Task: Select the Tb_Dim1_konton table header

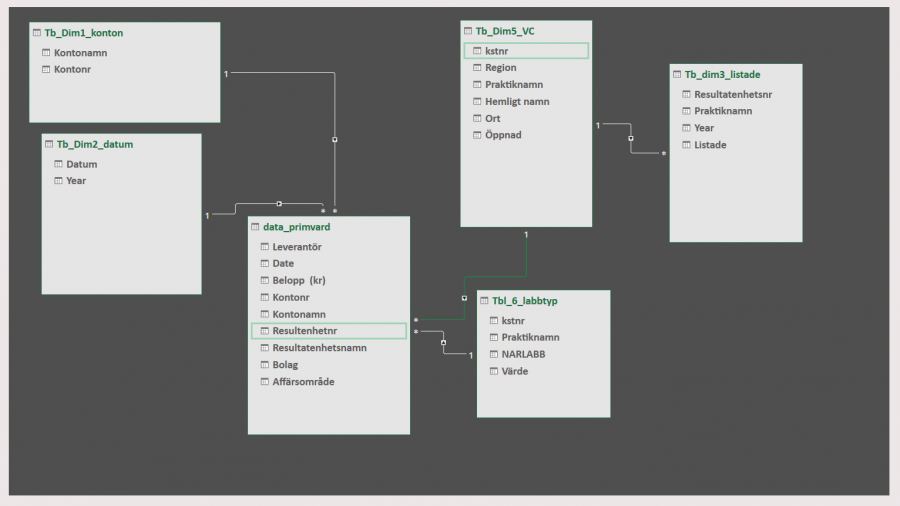Action: (x=84, y=33)
